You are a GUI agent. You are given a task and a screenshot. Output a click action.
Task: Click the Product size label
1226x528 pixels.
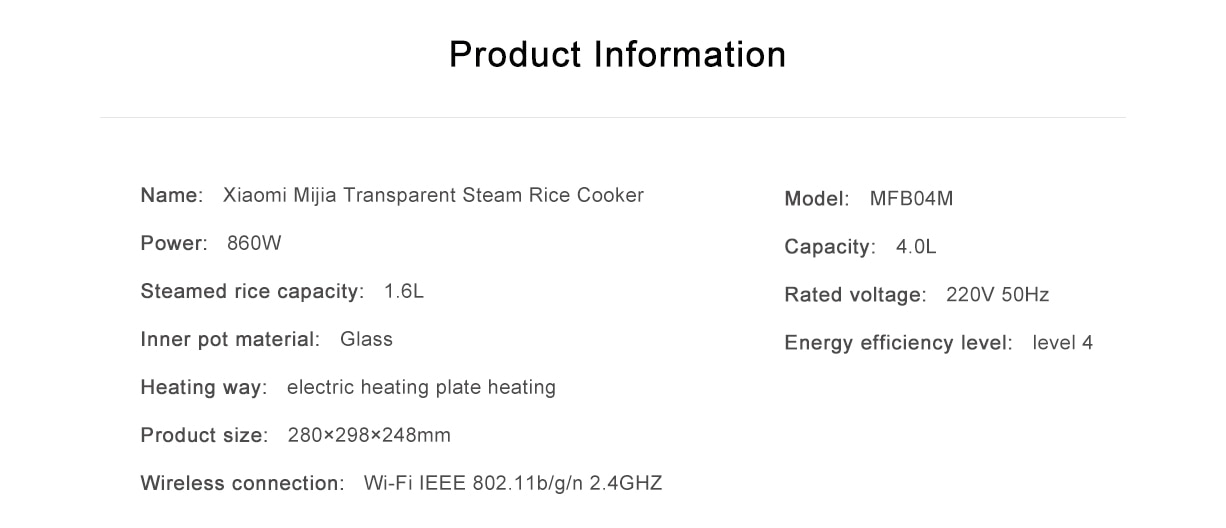point(204,435)
